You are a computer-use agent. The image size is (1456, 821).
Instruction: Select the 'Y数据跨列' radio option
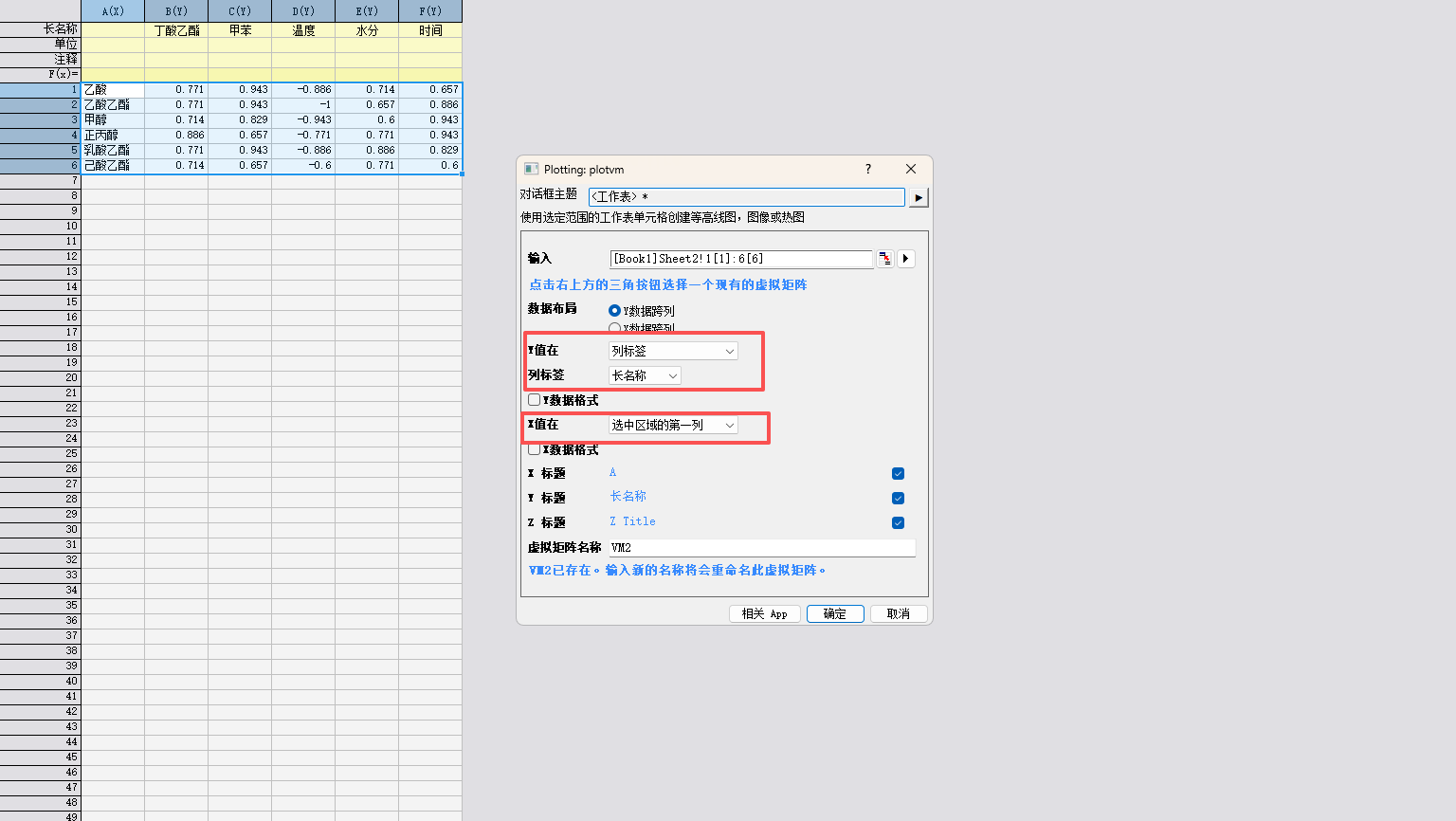(x=614, y=311)
